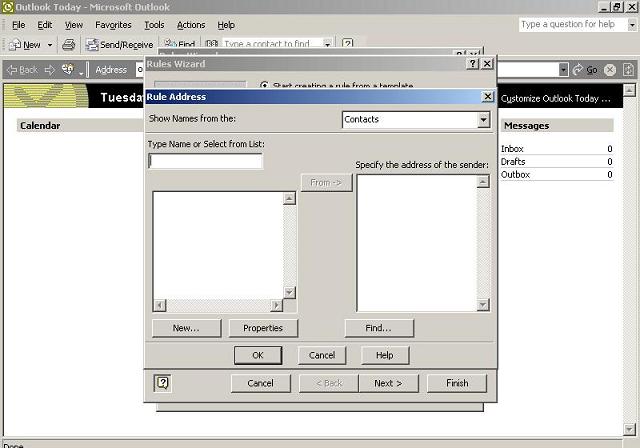Click the New... button in Rule Address
This screenshot has height=448, width=640.
click(x=186, y=328)
